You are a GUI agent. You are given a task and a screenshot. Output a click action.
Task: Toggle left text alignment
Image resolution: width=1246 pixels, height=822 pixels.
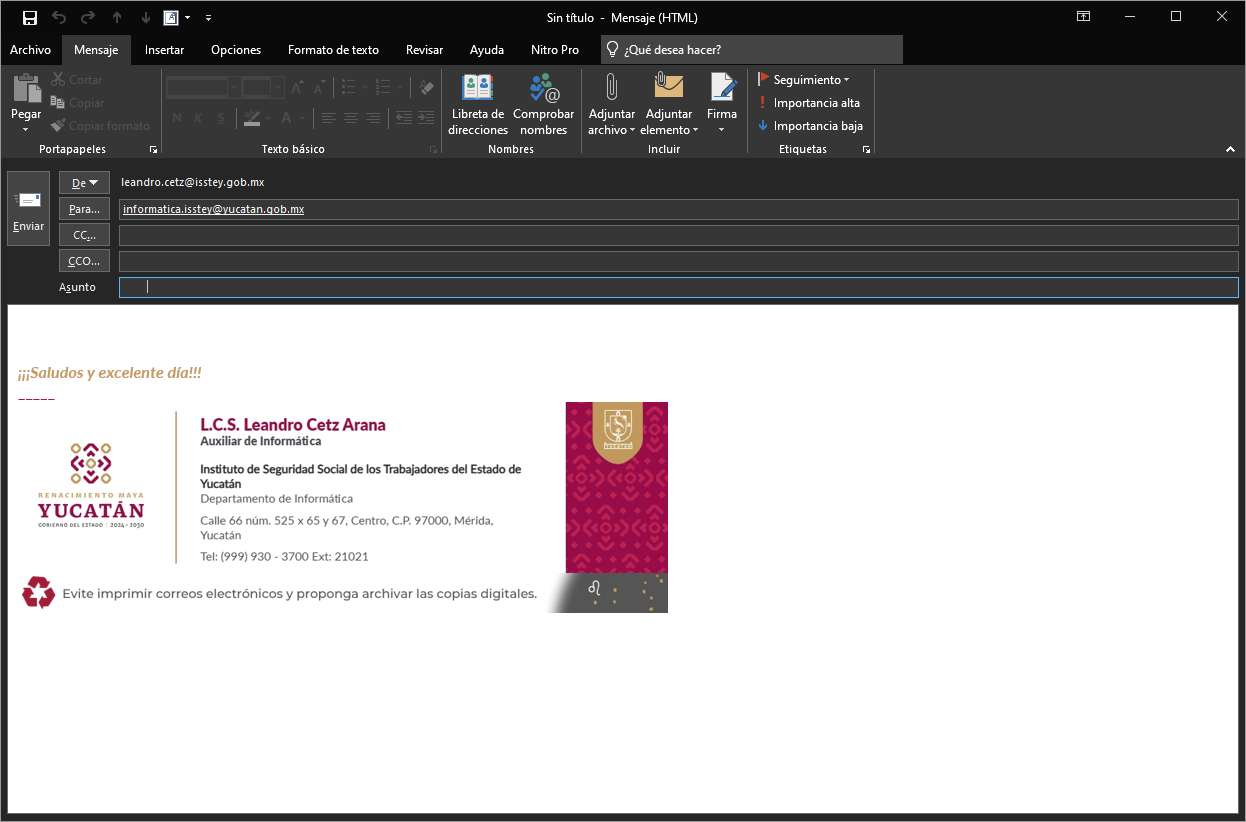[x=328, y=118]
